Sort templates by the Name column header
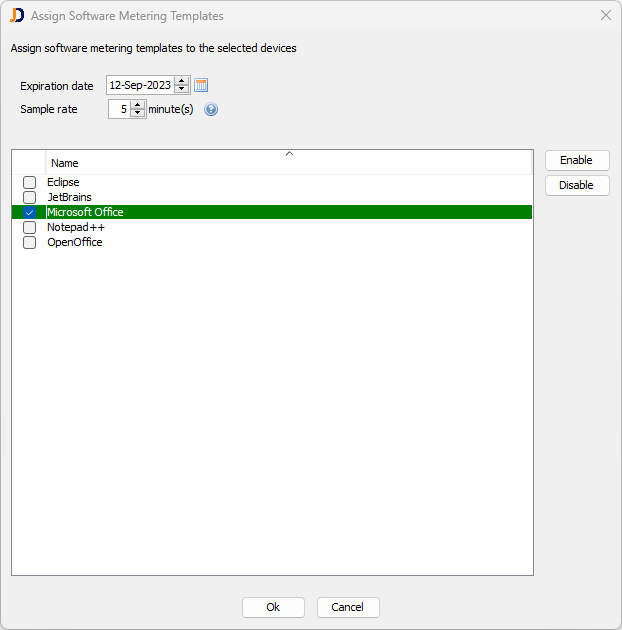The image size is (622, 630). tap(289, 163)
